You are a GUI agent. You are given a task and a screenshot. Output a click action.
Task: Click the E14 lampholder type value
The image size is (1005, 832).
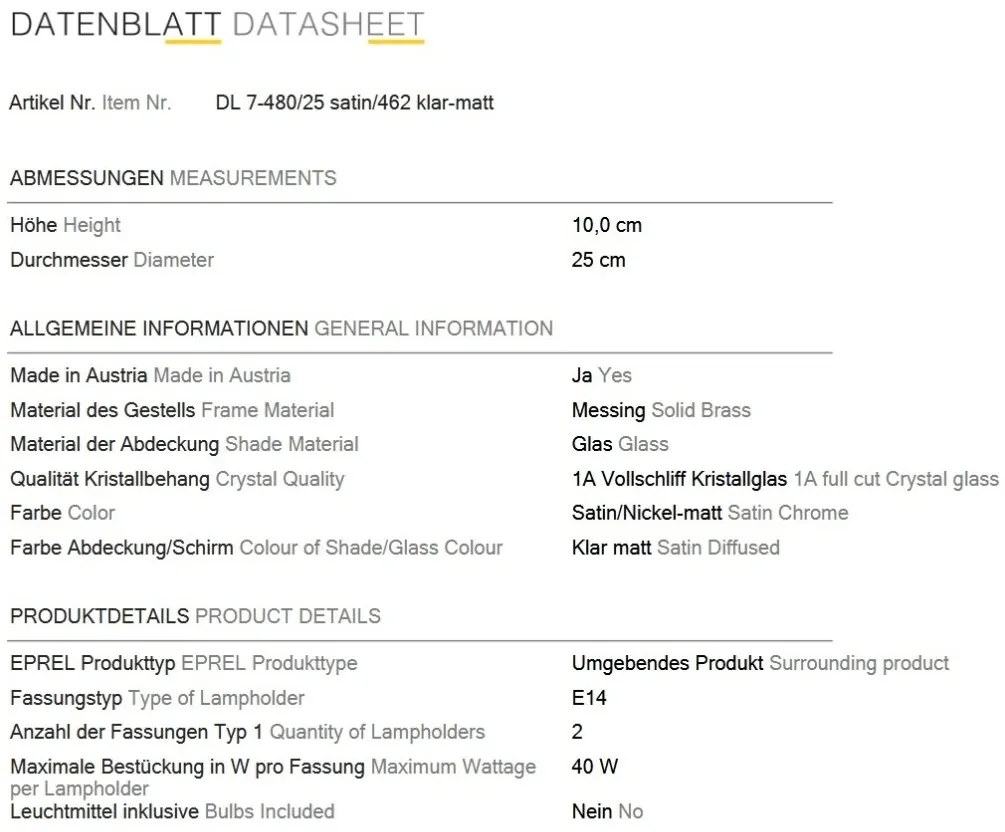(x=589, y=698)
